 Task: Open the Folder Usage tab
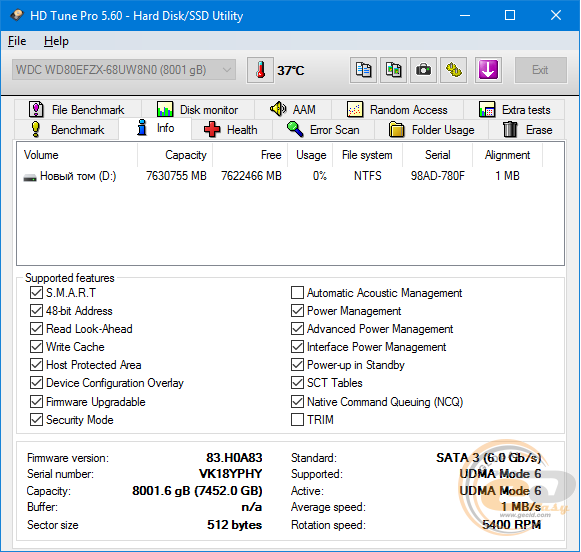[431, 130]
